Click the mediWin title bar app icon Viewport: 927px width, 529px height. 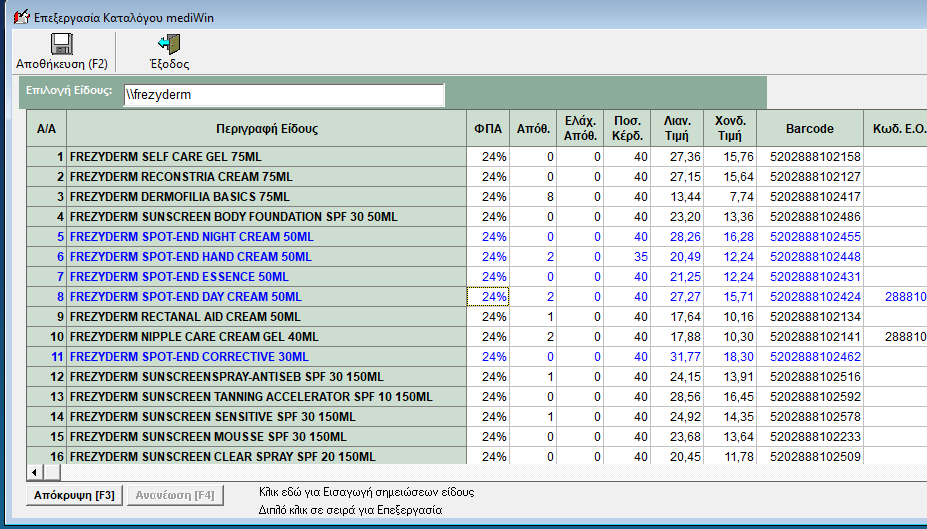pos(21,17)
